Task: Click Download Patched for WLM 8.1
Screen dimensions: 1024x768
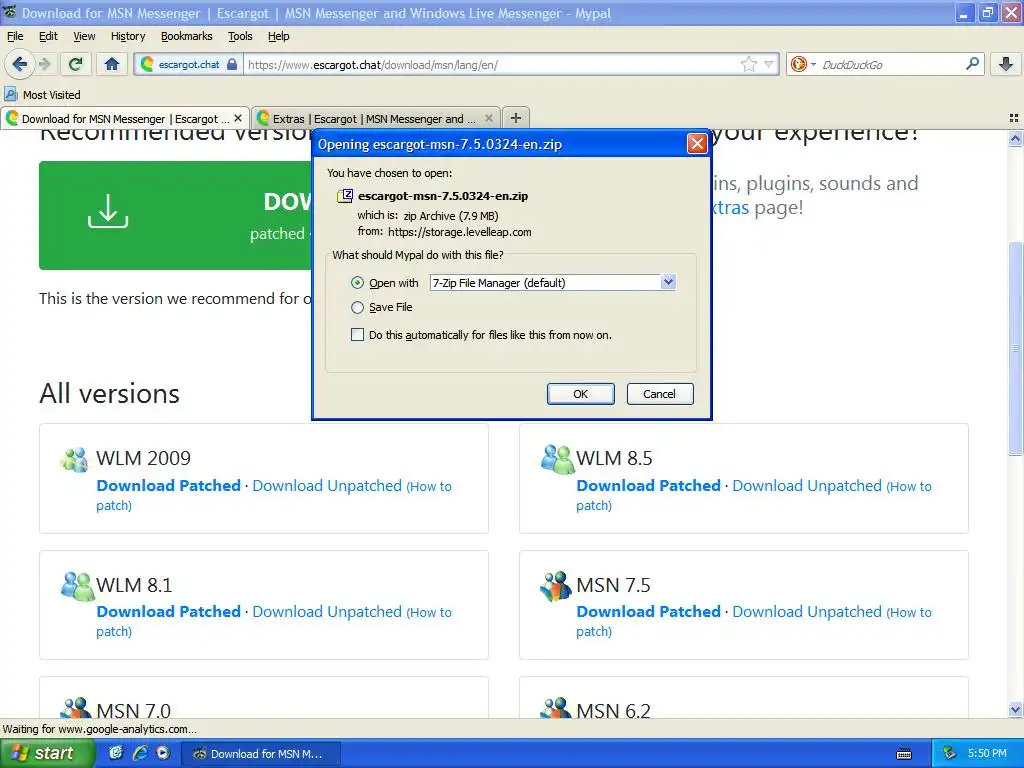Action: 168,612
